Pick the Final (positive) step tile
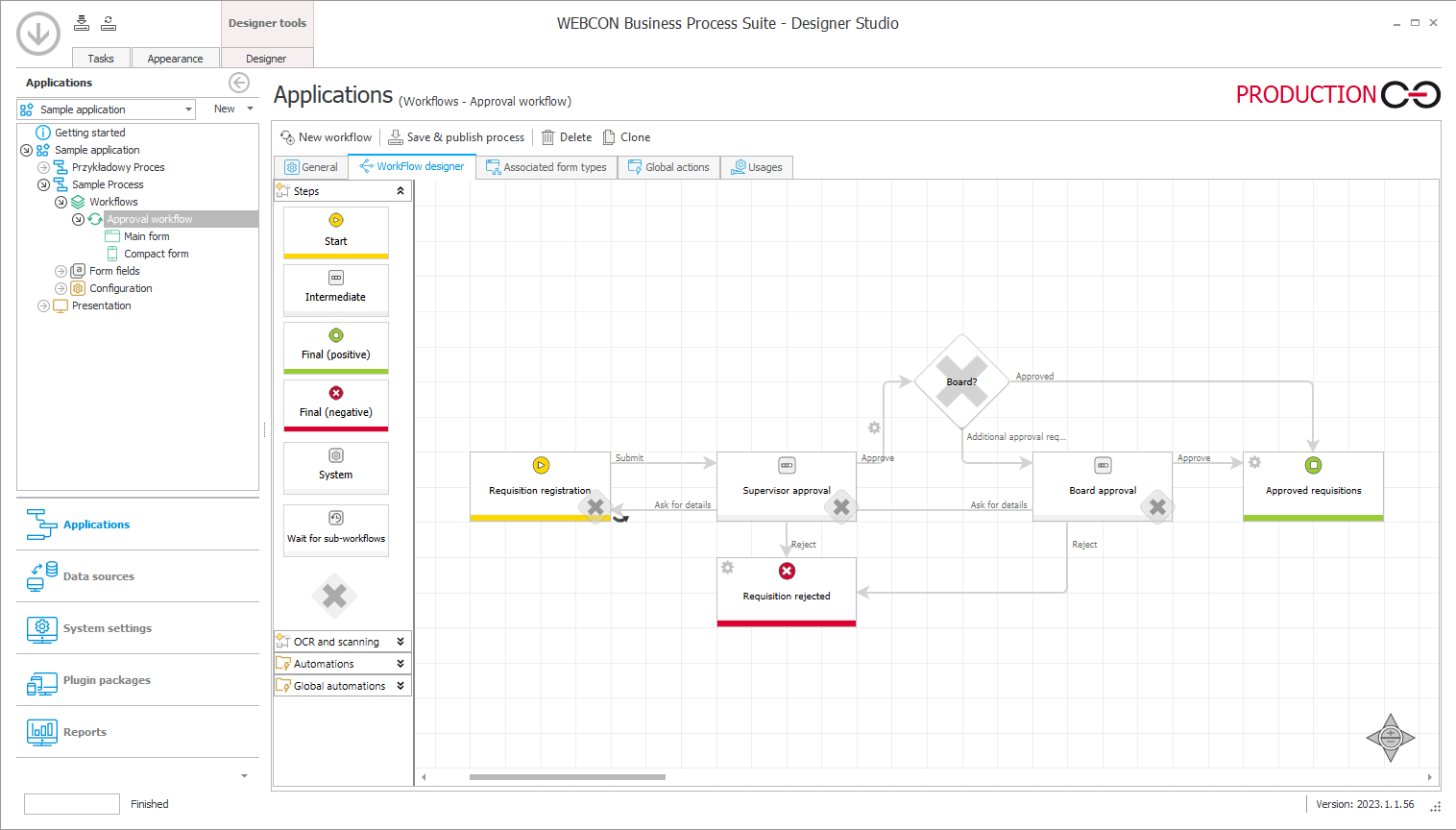The height and width of the screenshot is (830, 1456). point(336,348)
